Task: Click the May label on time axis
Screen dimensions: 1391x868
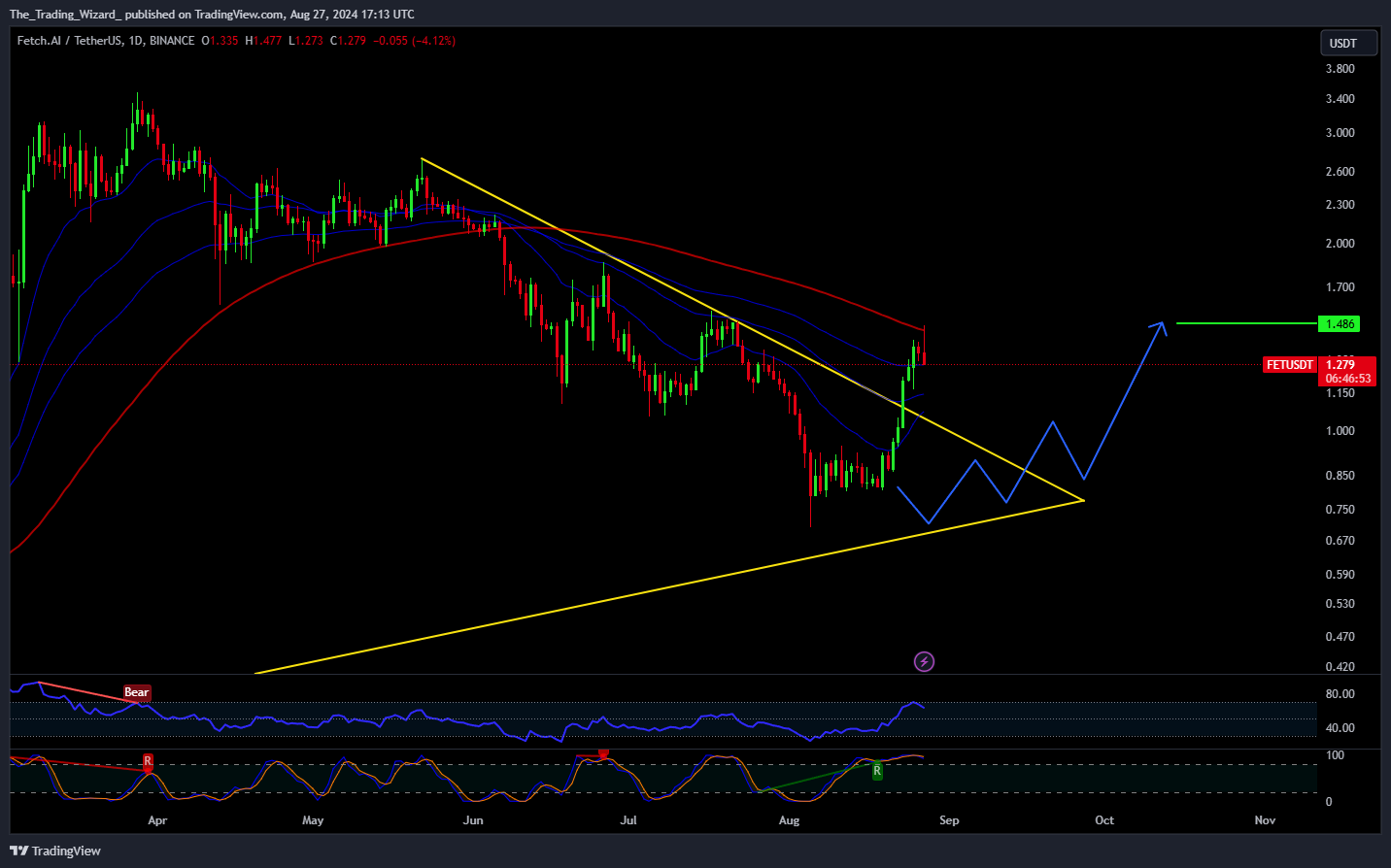Action: pos(313,820)
